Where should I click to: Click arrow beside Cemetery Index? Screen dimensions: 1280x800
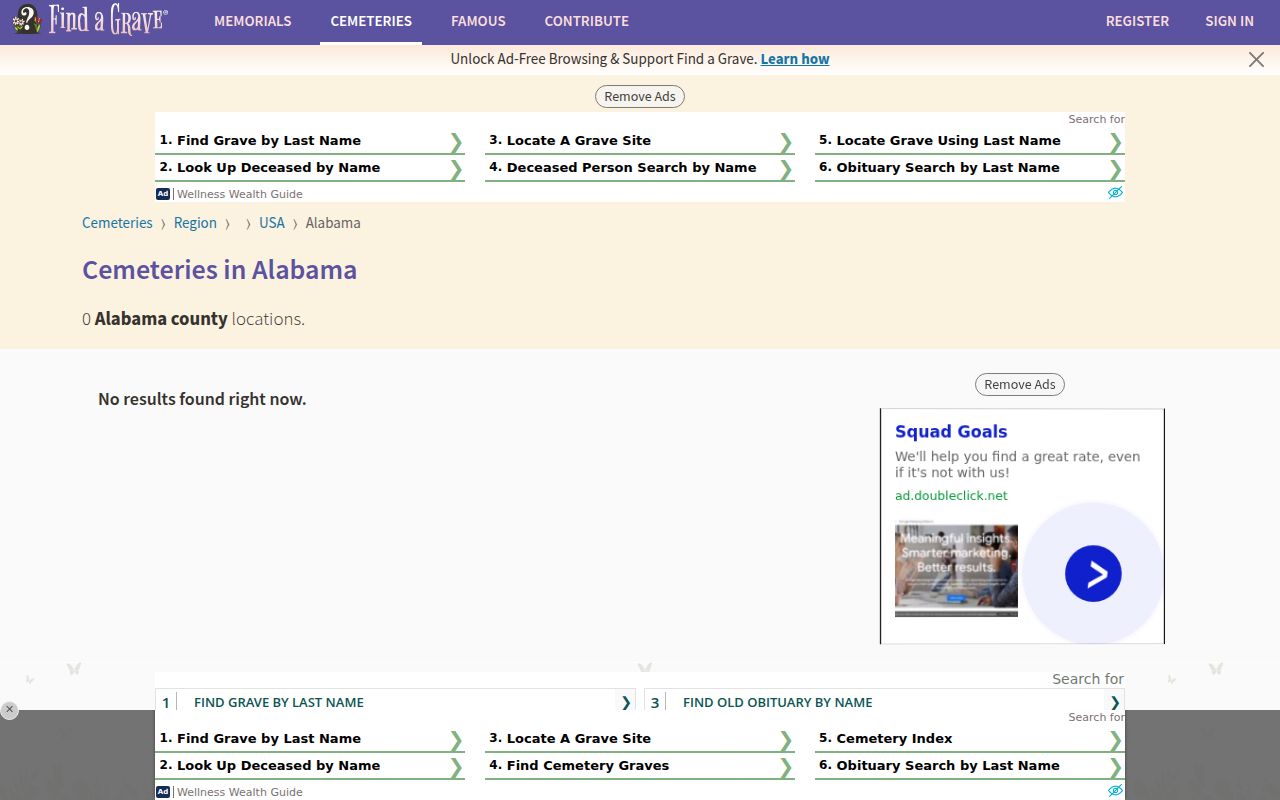(1116, 740)
